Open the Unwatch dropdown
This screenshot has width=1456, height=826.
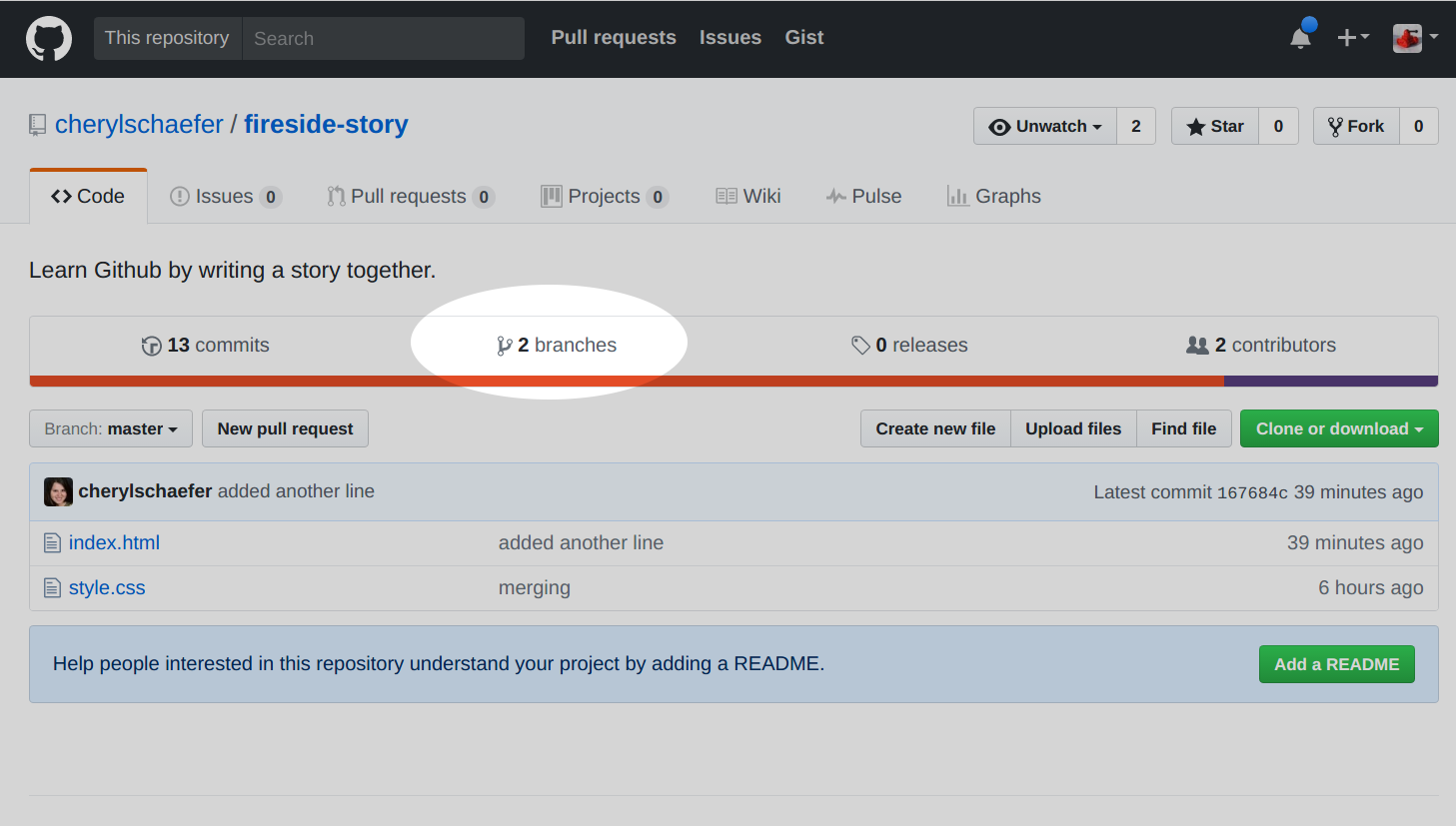click(x=1045, y=126)
